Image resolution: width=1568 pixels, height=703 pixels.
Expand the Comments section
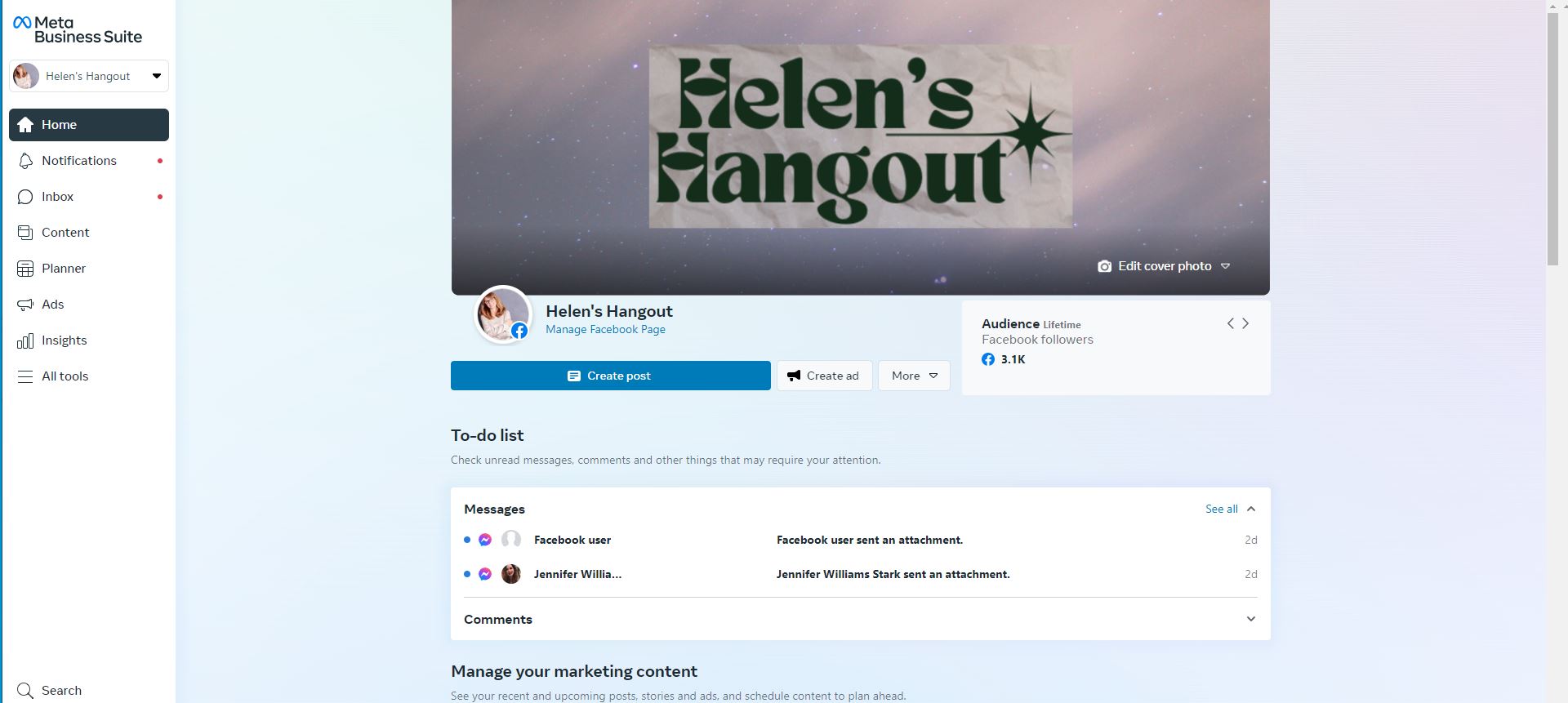click(861, 619)
